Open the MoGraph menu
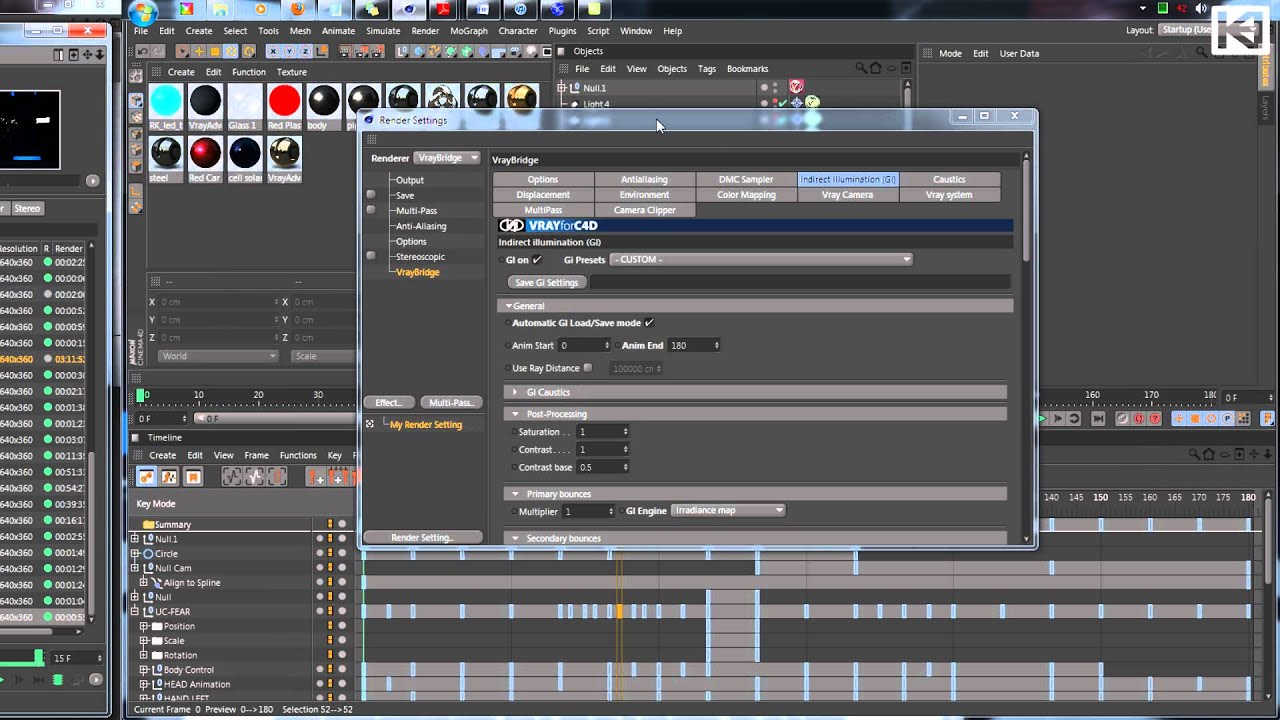 click(x=468, y=31)
